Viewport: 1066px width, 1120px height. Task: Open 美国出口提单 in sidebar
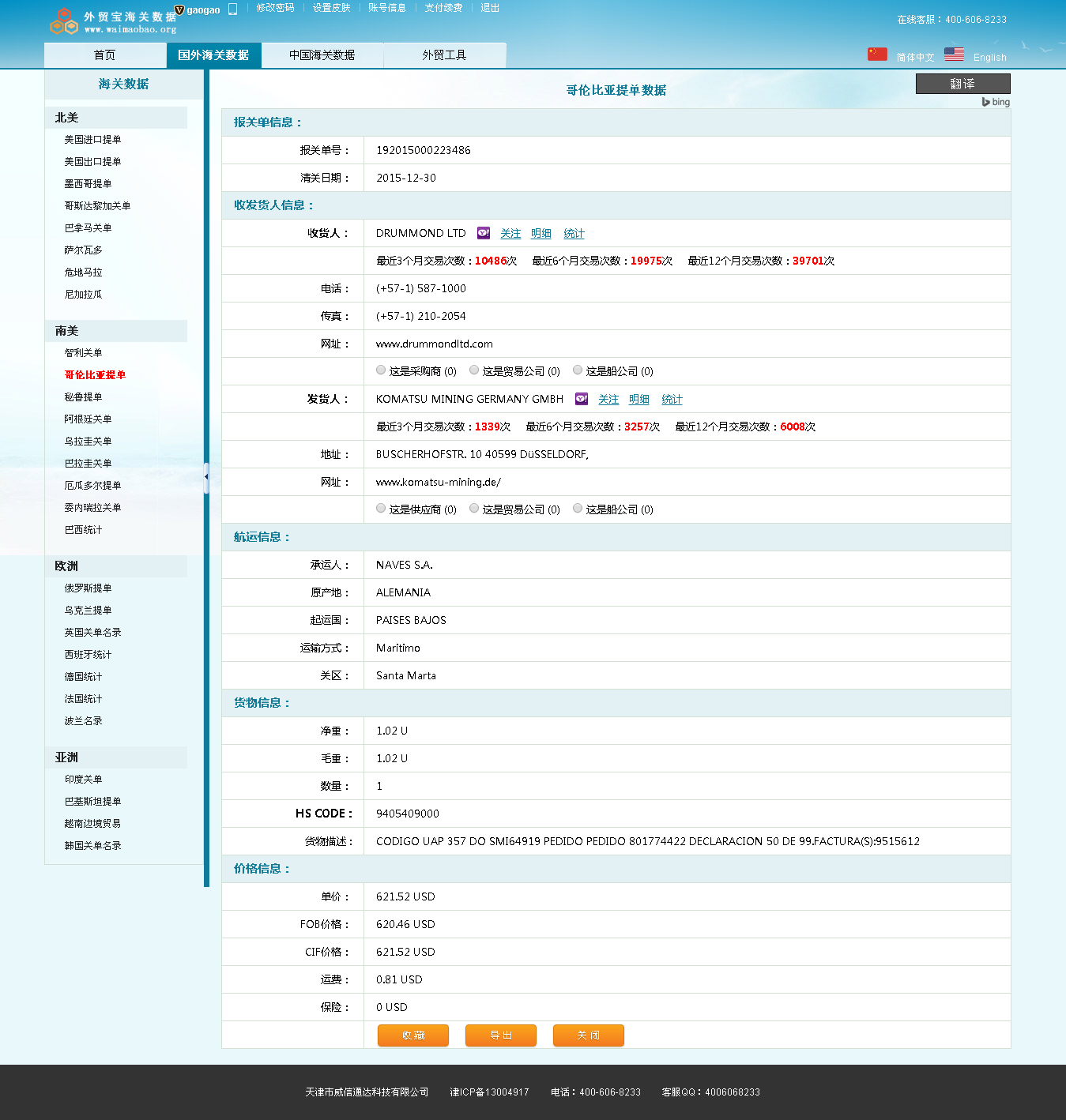click(92, 162)
